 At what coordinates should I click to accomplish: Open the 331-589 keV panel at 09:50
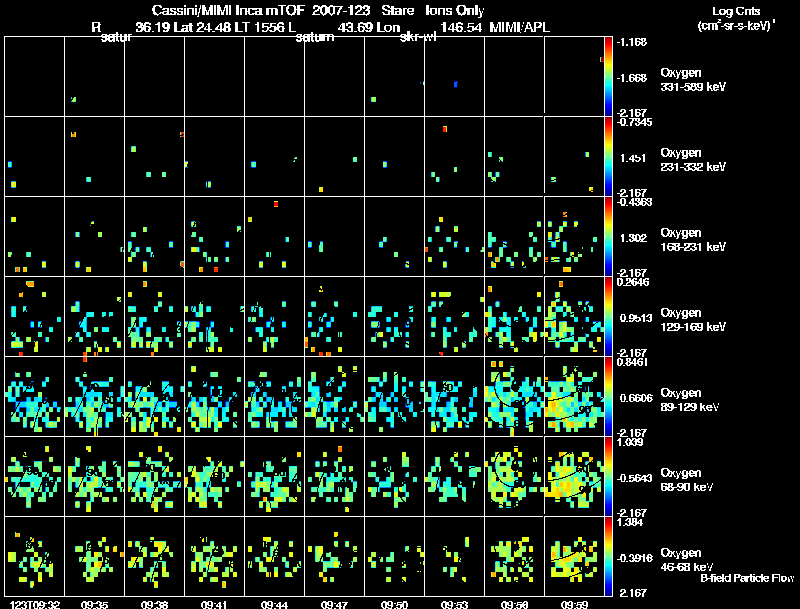point(394,76)
